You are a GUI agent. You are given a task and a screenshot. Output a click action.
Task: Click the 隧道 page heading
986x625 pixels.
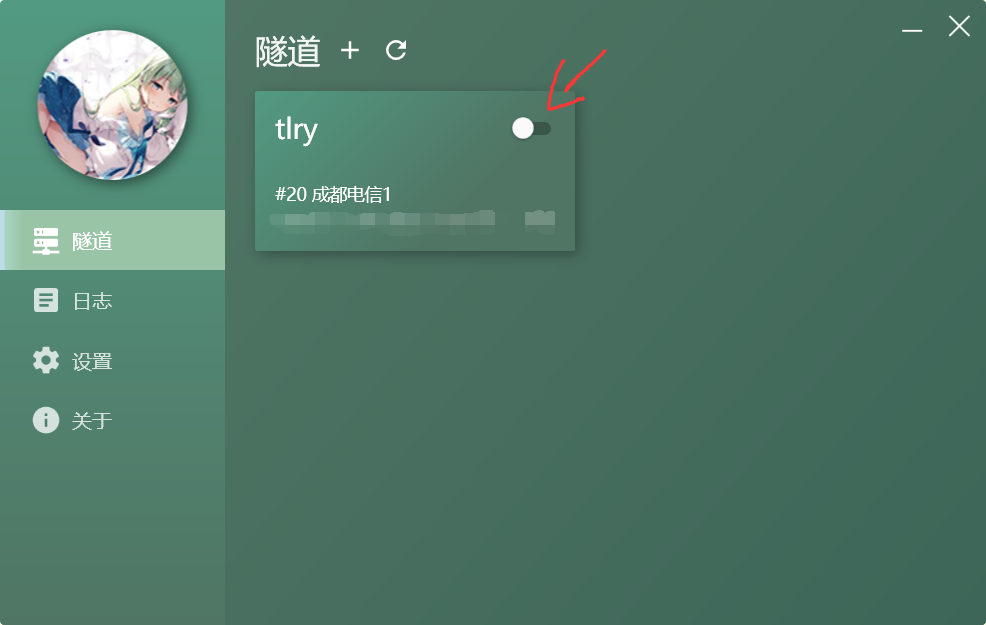(288, 52)
